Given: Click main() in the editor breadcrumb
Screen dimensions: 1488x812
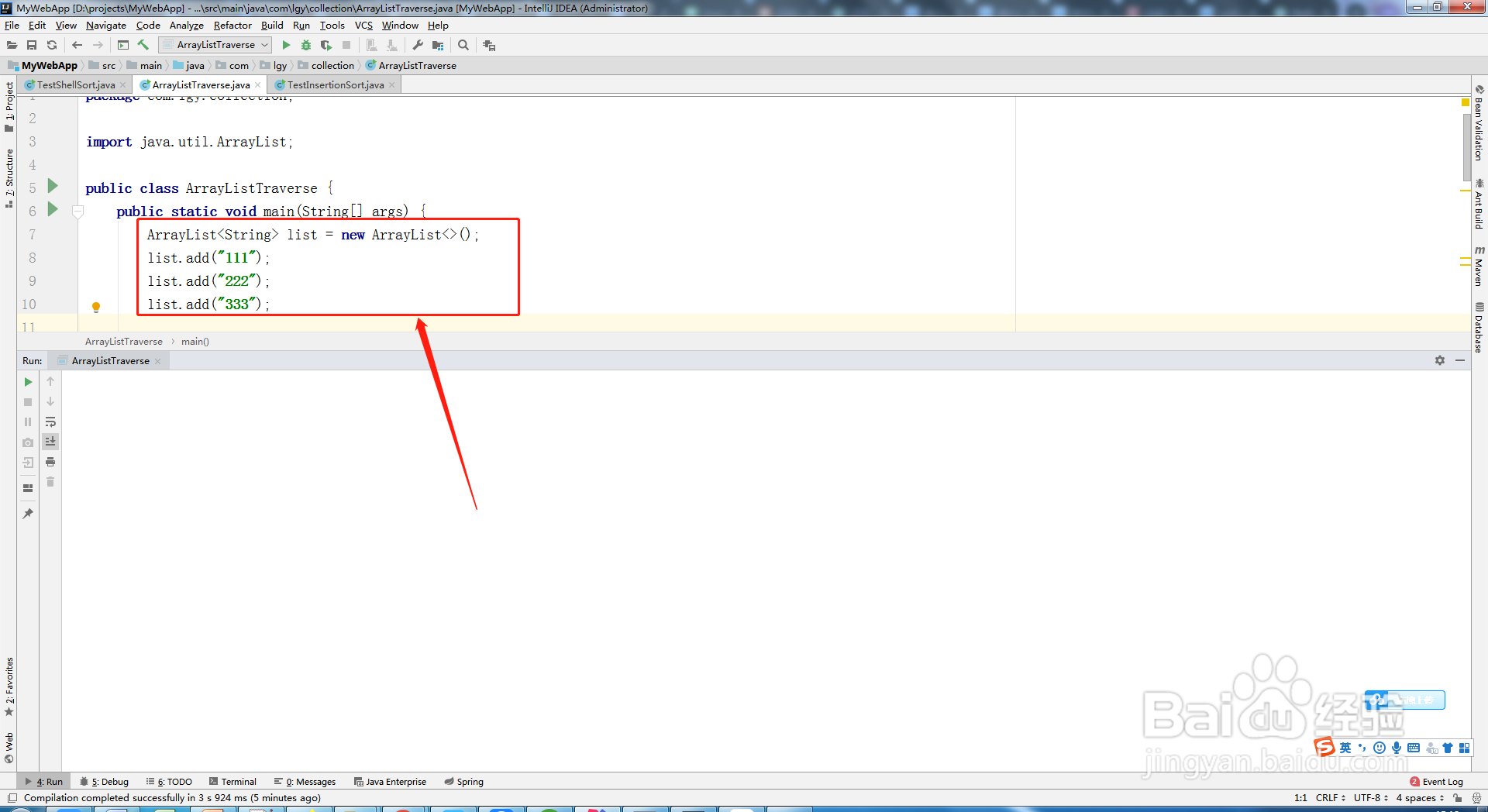Looking at the screenshot, I should 195,342.
